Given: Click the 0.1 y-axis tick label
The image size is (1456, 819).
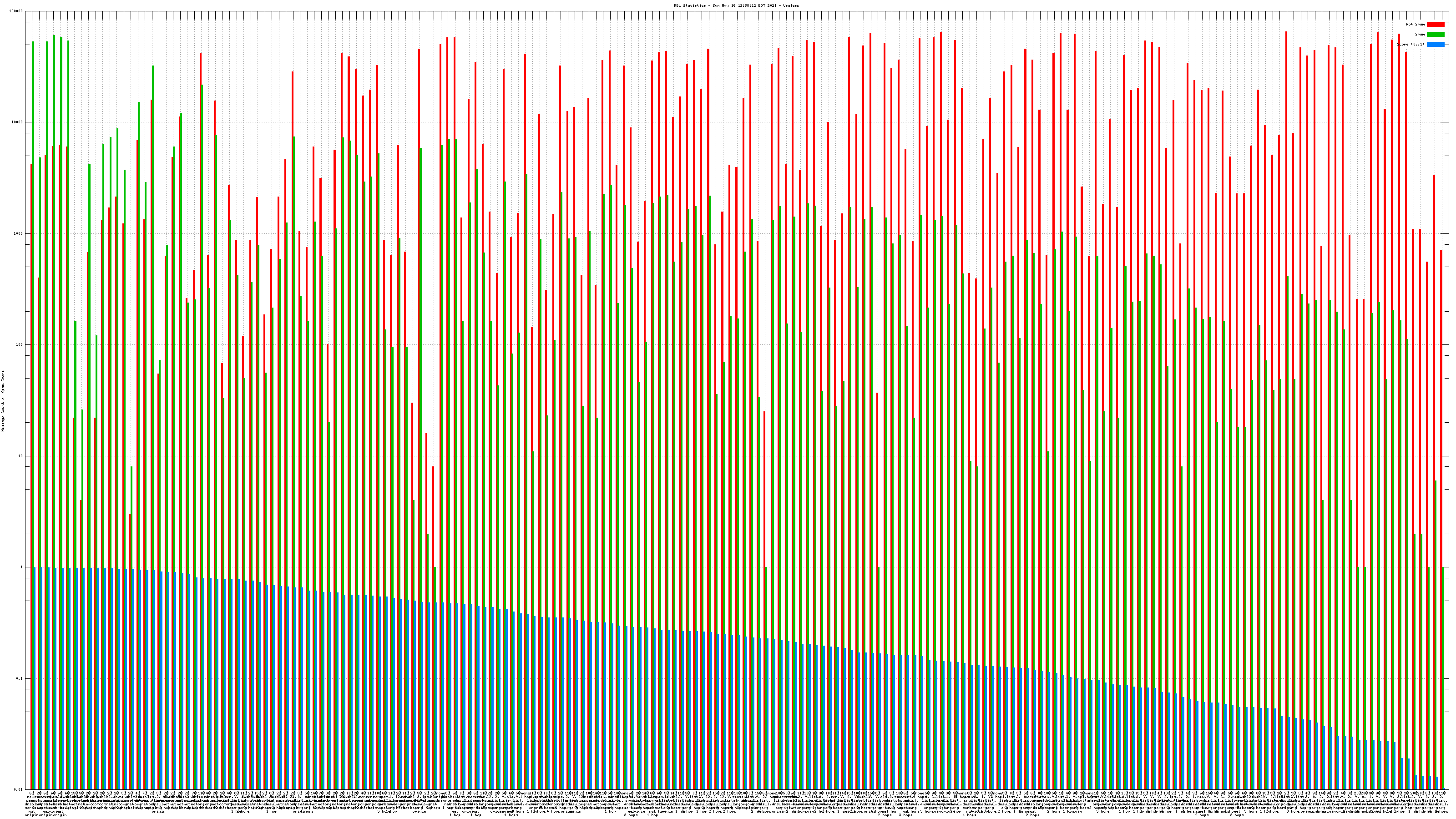Looking at the screenshot, I should [x=20, y=679].
